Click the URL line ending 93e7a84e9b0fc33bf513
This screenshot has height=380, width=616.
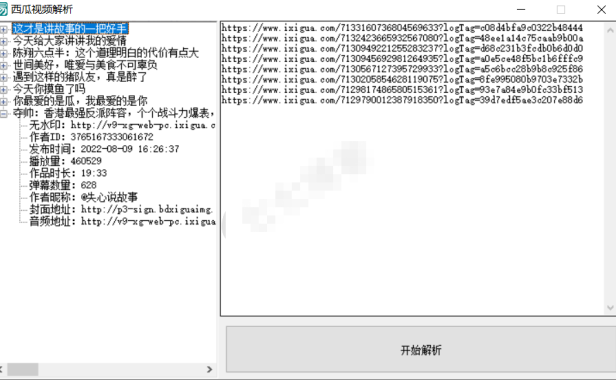pyautogui.click(x=402, y=90)
